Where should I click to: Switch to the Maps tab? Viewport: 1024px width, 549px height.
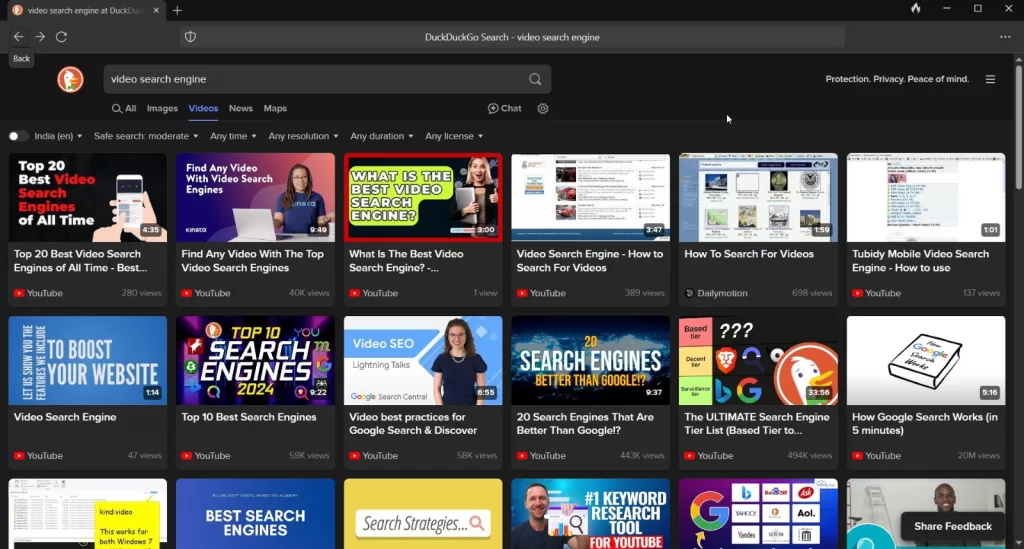pos(275,108)
